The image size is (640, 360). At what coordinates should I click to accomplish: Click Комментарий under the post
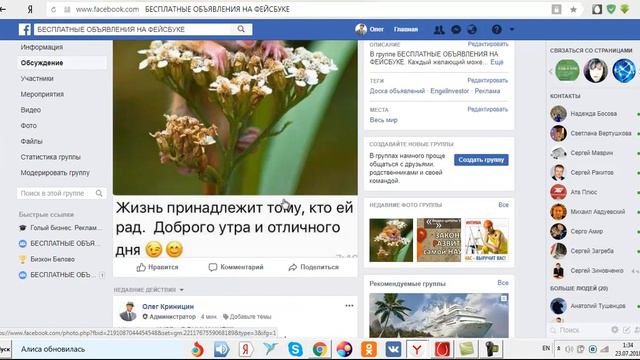[x=236, y=267]
